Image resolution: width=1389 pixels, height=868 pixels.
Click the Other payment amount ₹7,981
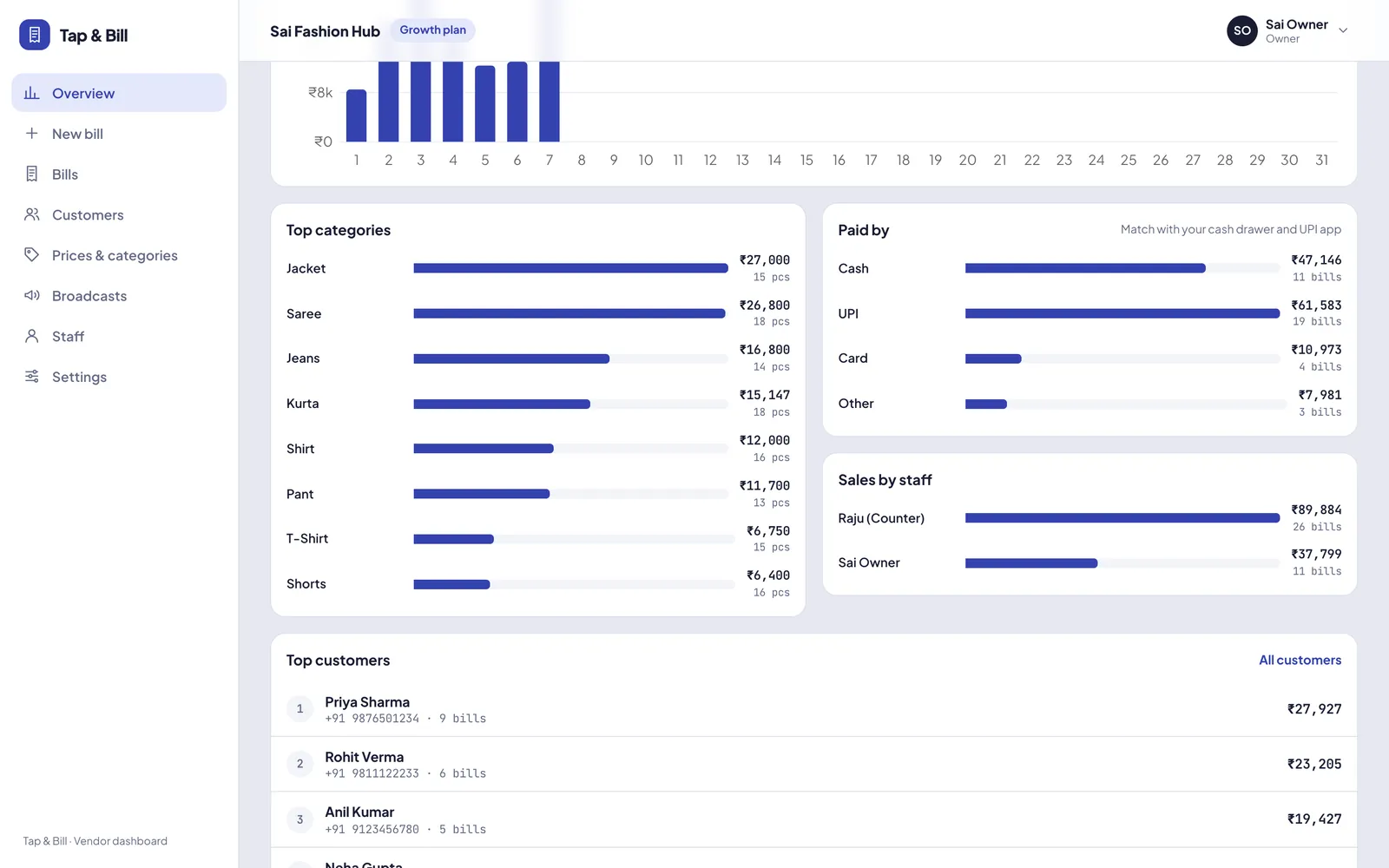[1320, 395]
